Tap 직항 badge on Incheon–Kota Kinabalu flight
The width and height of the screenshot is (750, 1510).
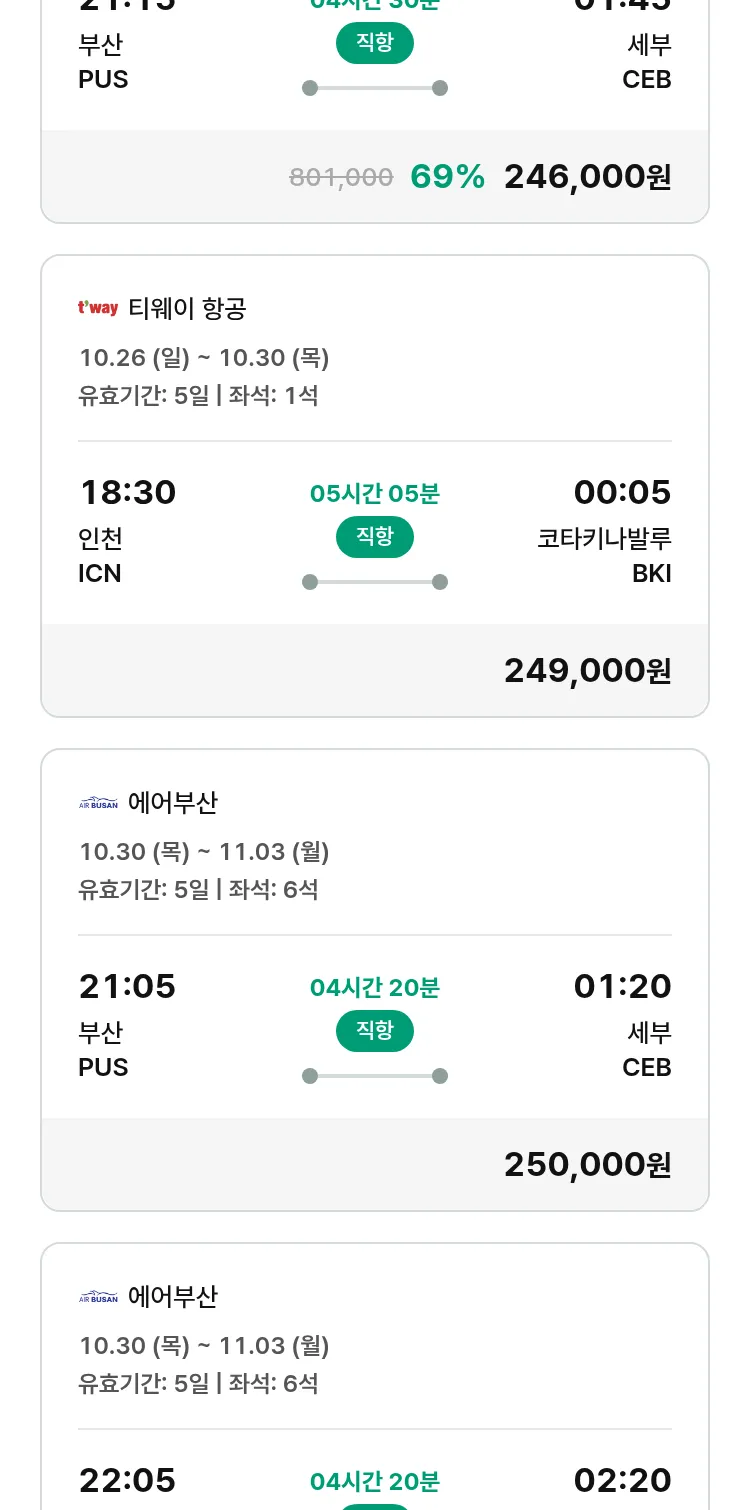(375, 537)
